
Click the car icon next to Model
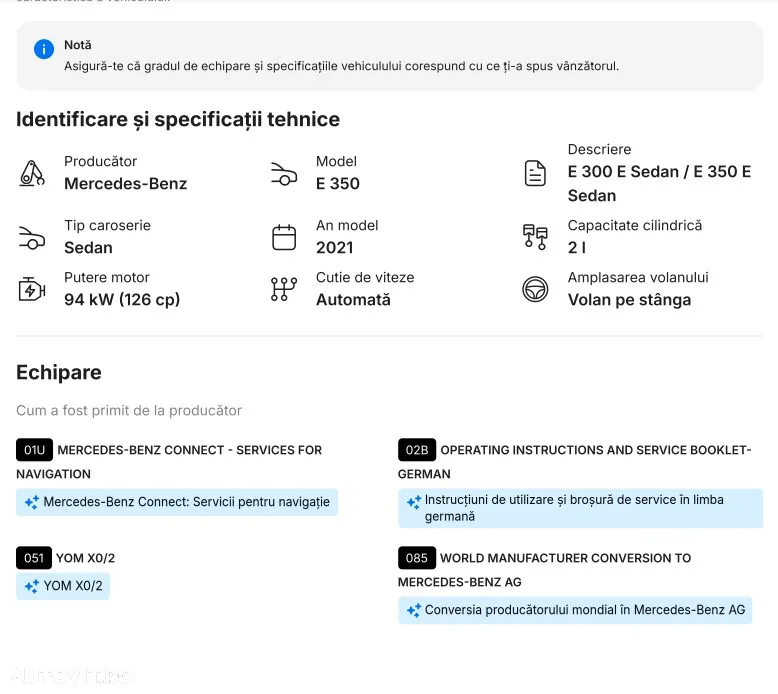pos(284,174)
